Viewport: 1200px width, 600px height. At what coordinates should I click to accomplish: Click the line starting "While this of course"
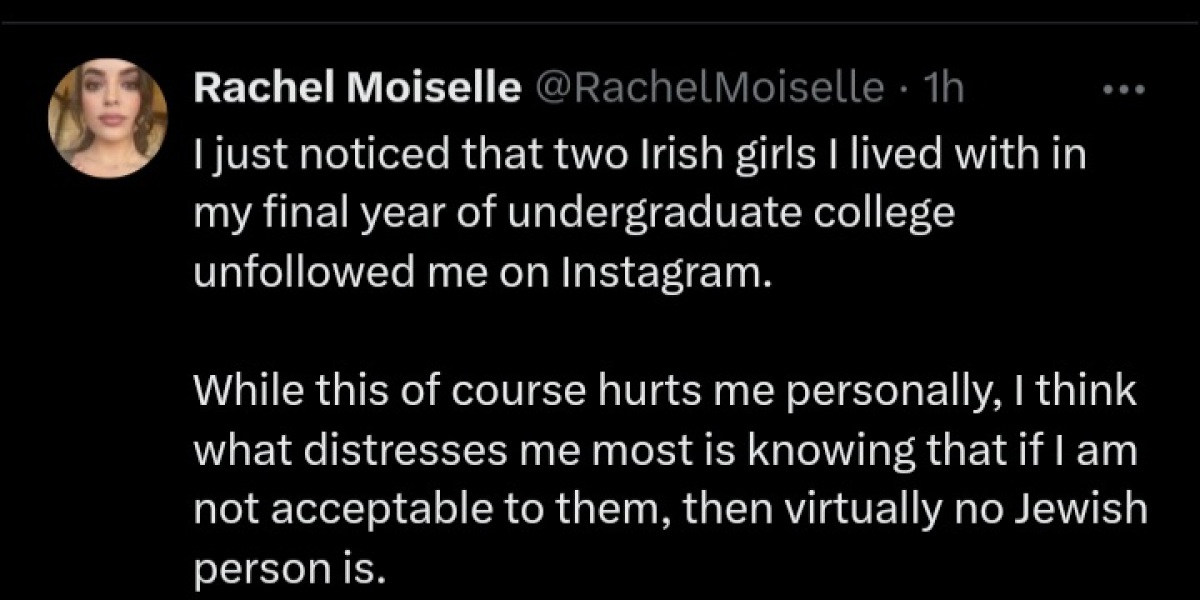(664, 392)
